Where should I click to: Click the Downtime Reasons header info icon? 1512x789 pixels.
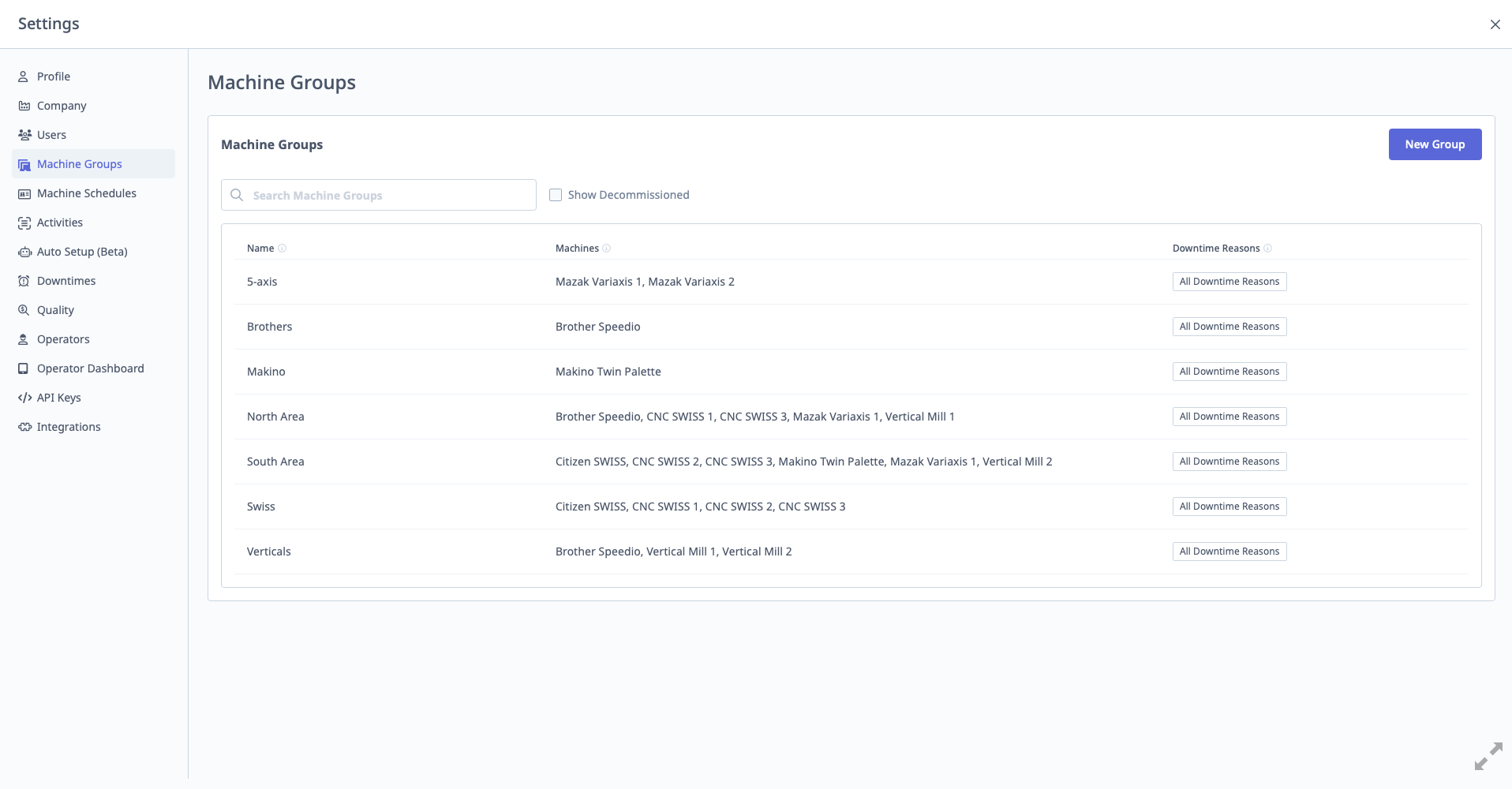click(1269, 248)
